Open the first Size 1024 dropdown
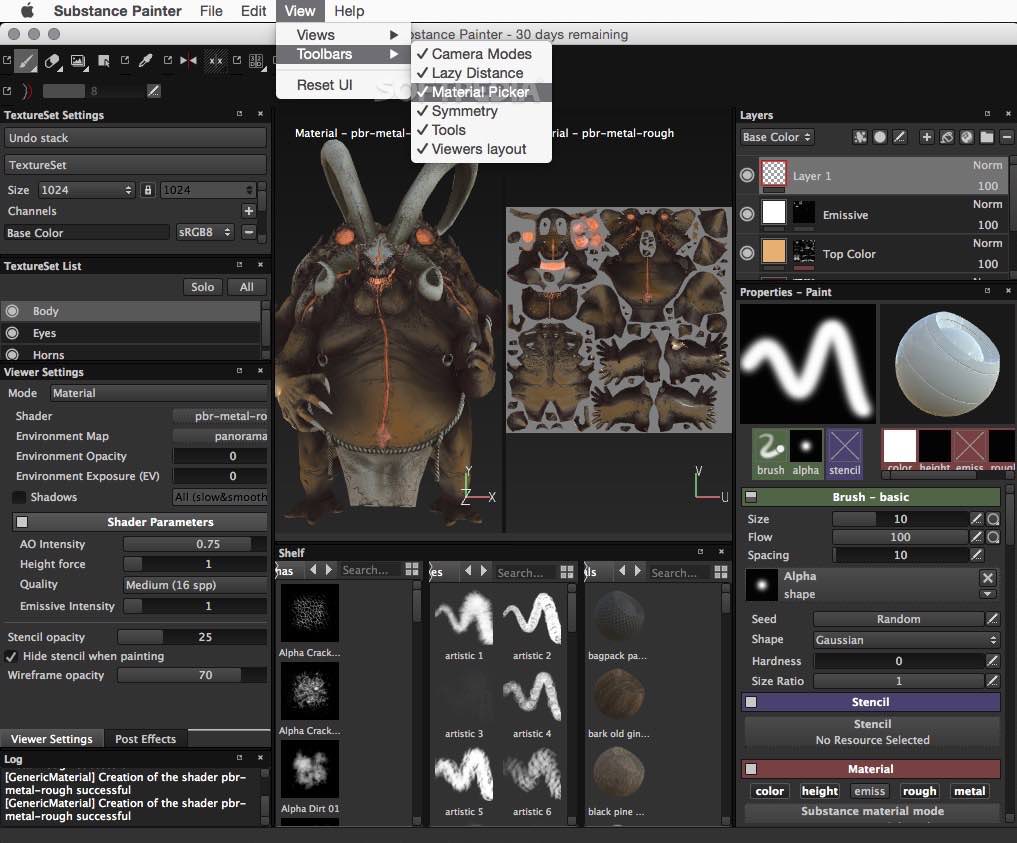1017x843 pixels. tap(86, 190)
